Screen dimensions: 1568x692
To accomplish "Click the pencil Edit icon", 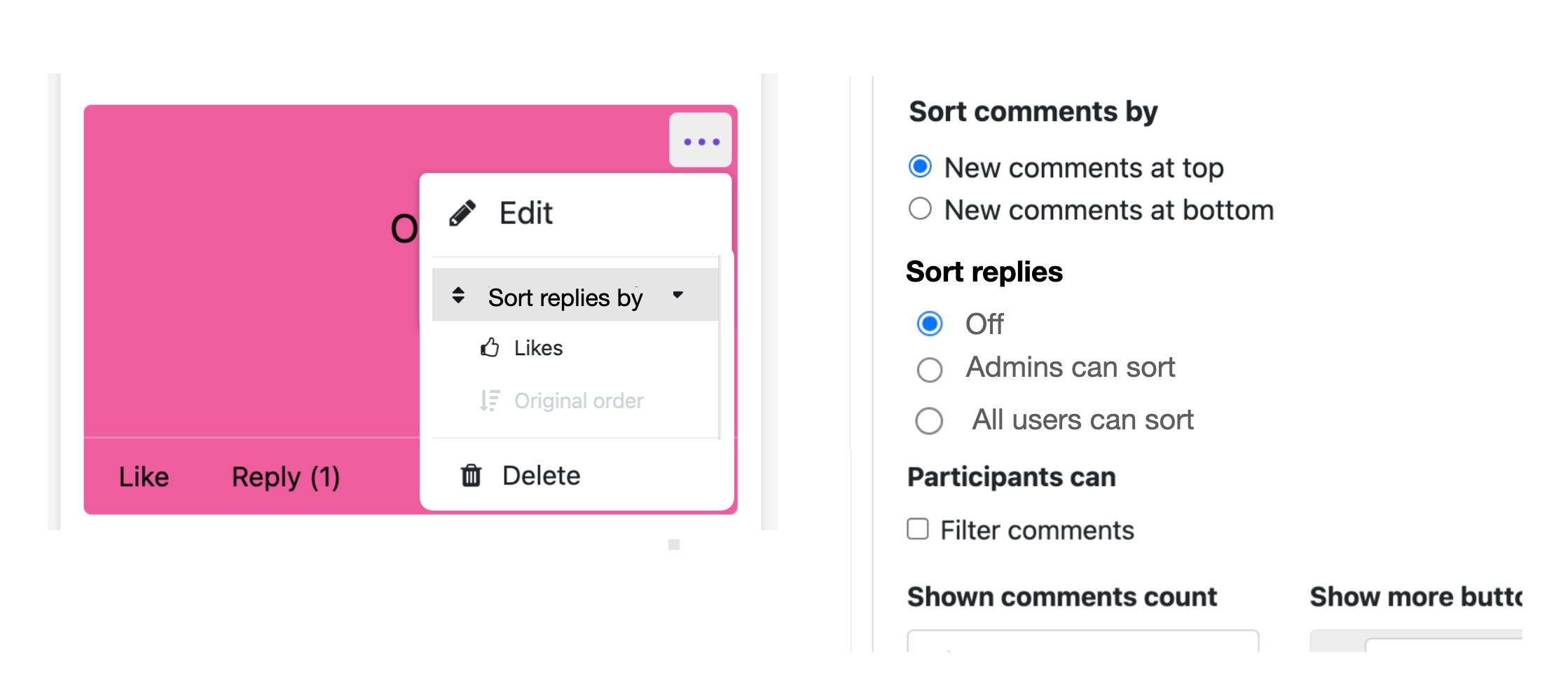I will pyautogui.click(x=462, y=213).
